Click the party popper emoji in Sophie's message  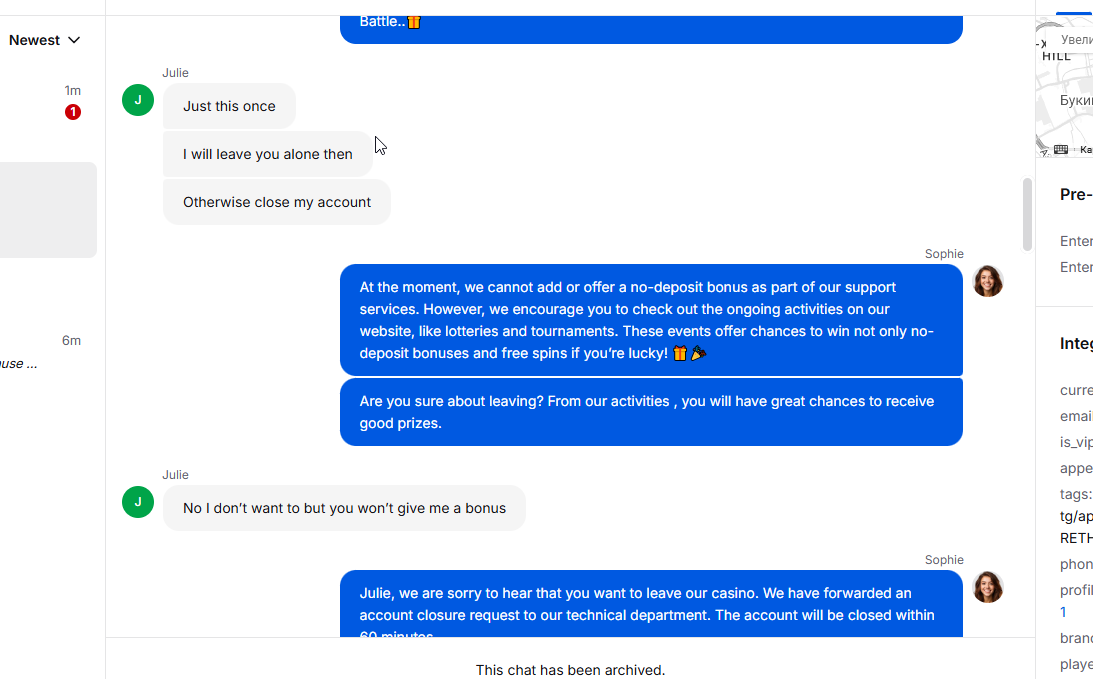pyautogui.click(x=698, y=353)
